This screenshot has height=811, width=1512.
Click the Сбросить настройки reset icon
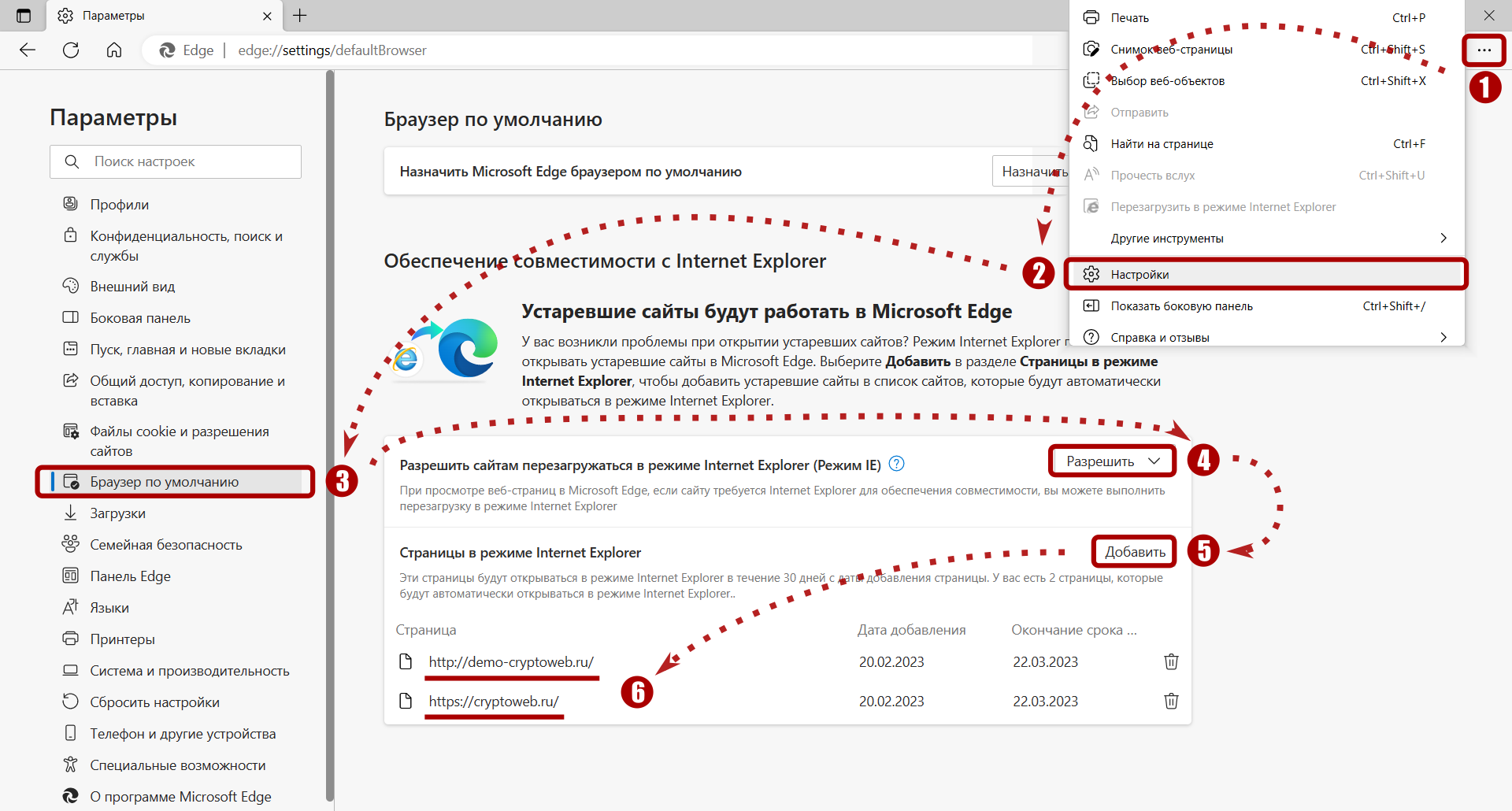(71, 702)
